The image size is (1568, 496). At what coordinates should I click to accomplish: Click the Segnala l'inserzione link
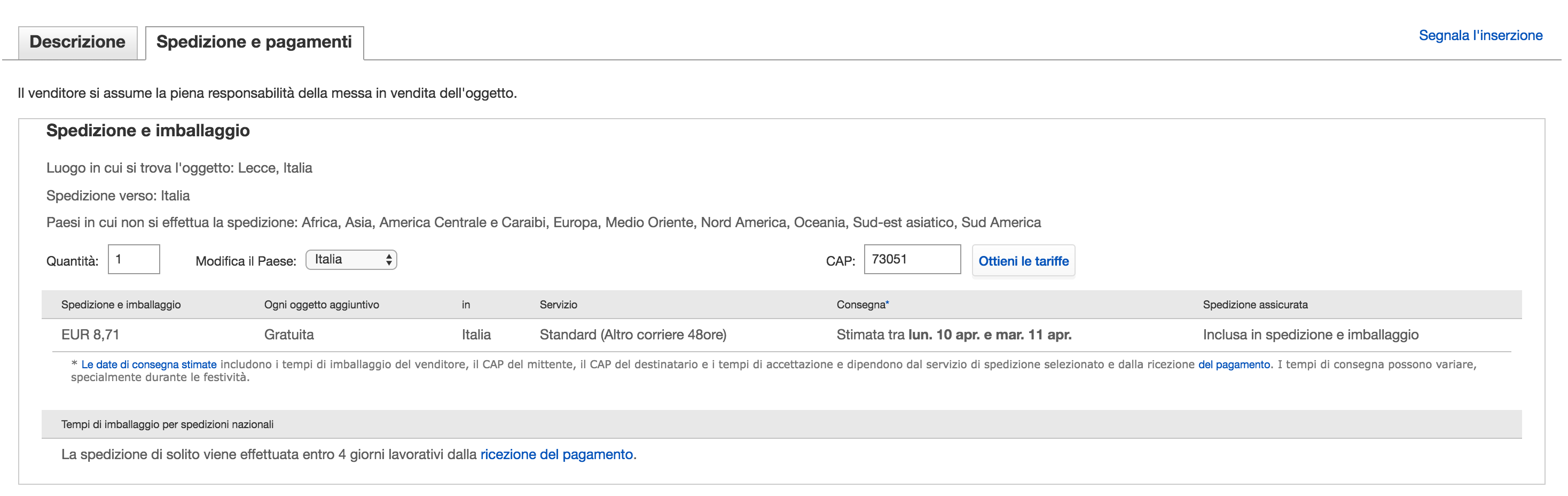coord(1480,35)
